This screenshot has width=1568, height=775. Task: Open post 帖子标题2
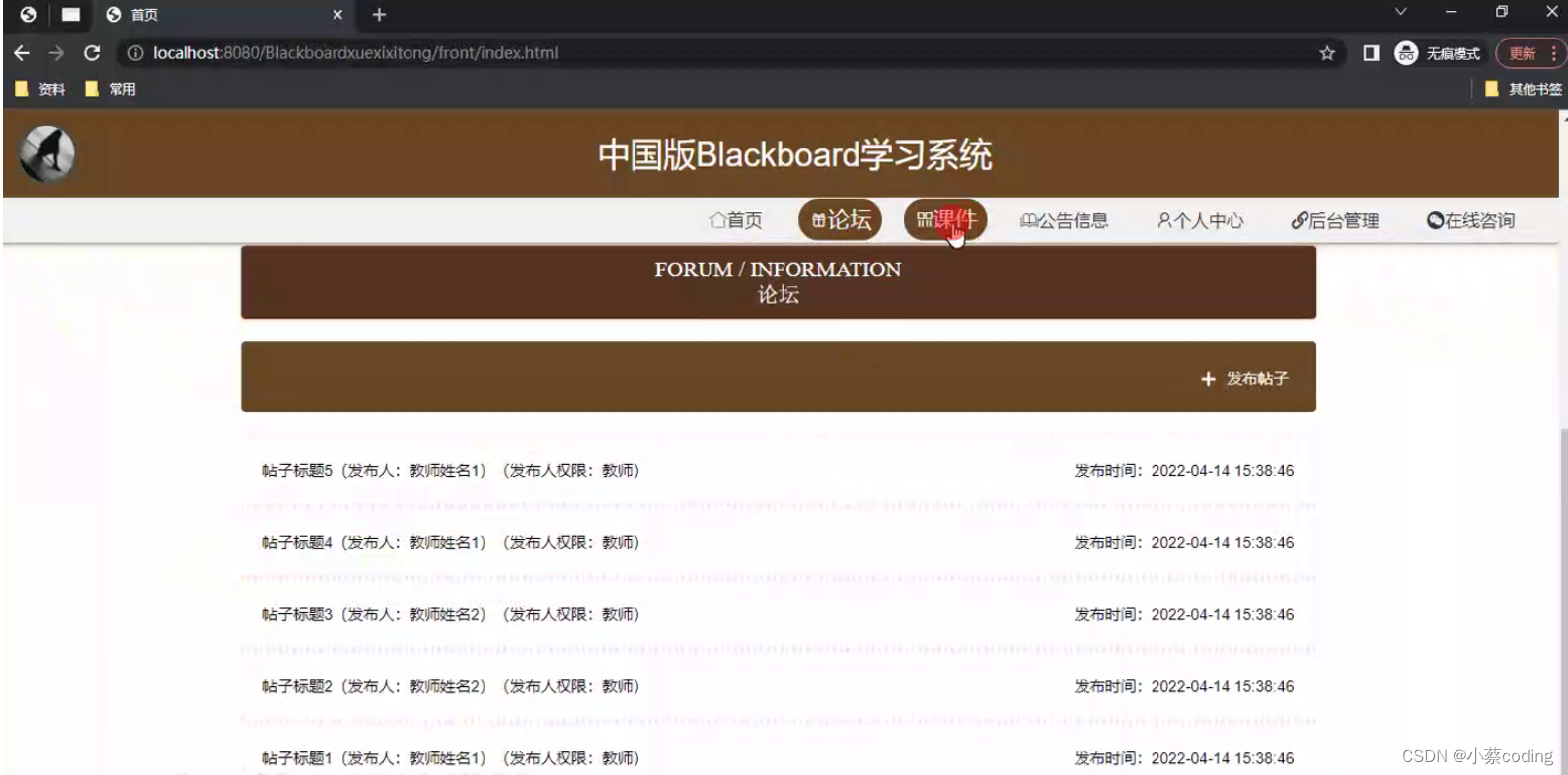click(x=451, y=687)
